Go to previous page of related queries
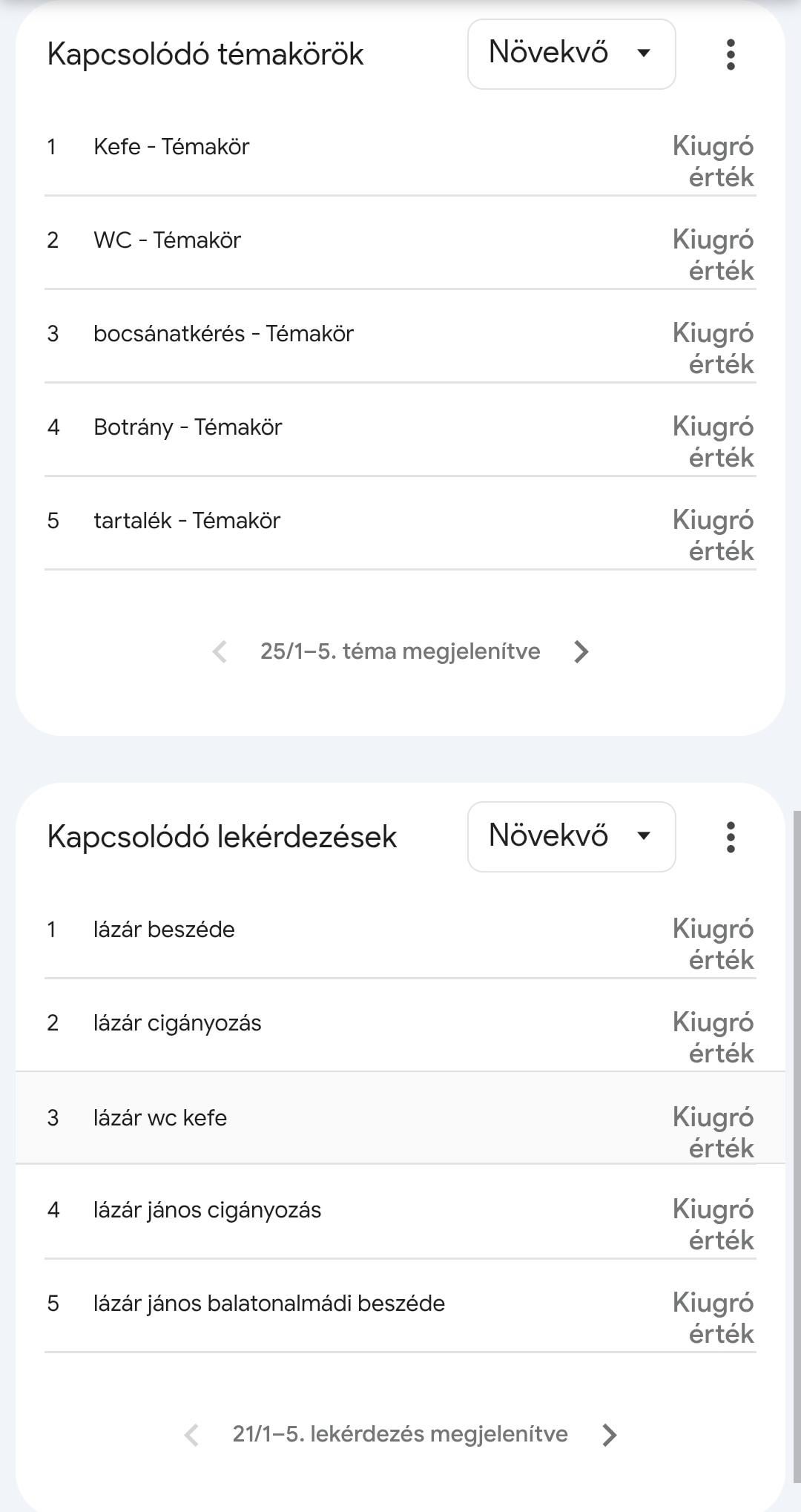801x1512 pixels. 191,1435
